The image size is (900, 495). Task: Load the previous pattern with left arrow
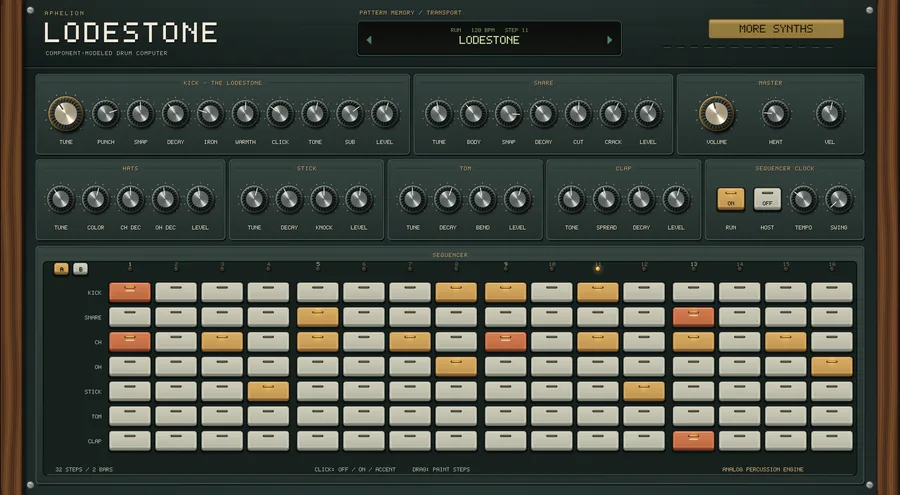[x=369, y=40]
